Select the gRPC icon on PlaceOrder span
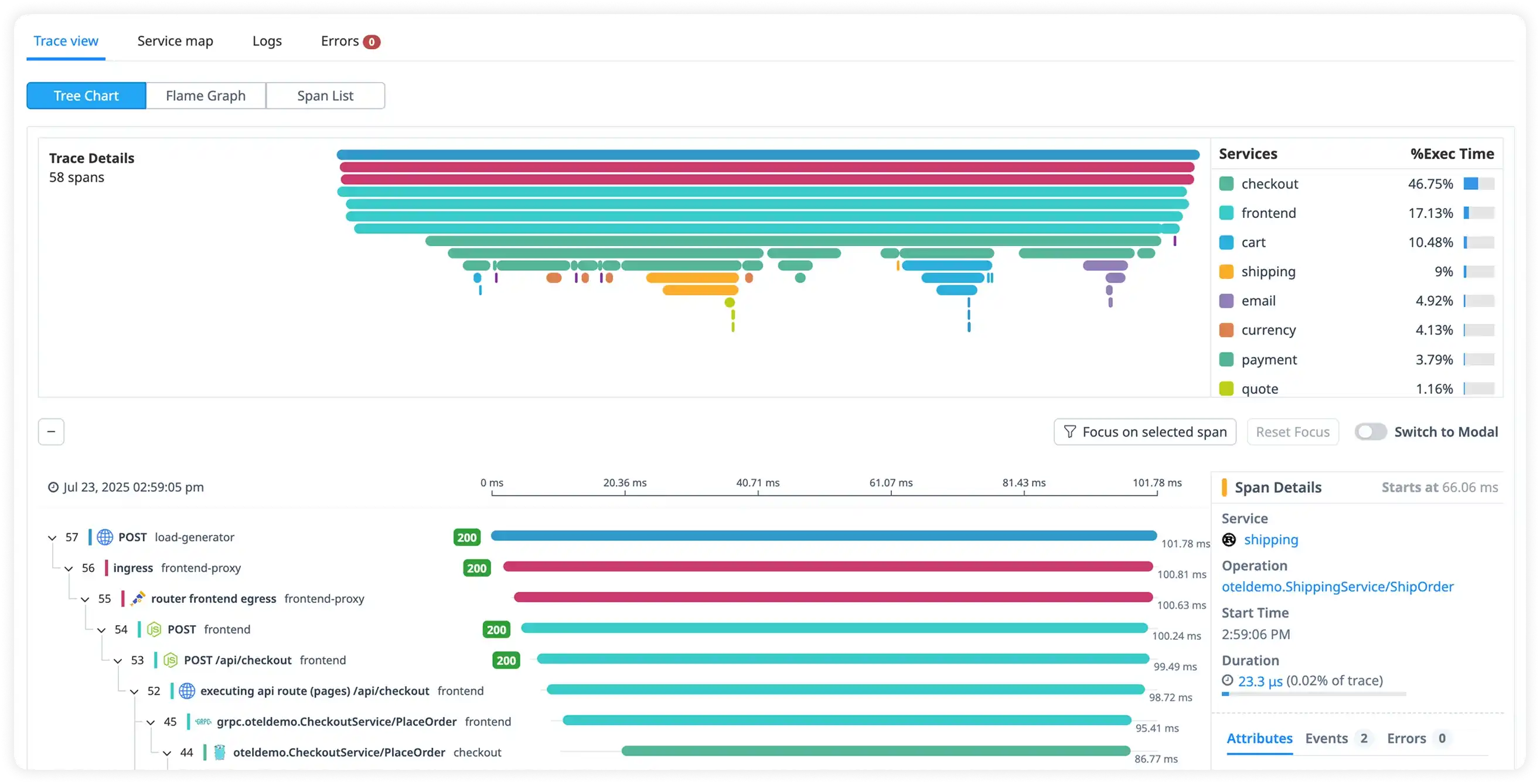Viewport: 1540px width, 784px height. [x=202, y=721]
